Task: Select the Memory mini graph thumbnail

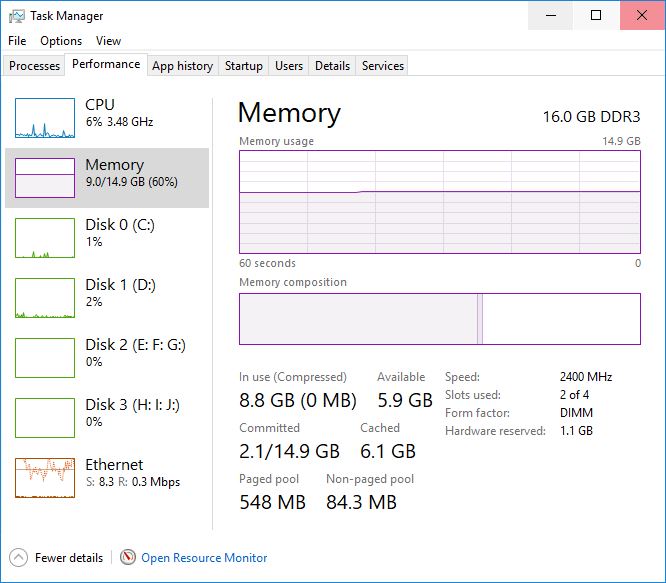Action: [x=45, y=178]
